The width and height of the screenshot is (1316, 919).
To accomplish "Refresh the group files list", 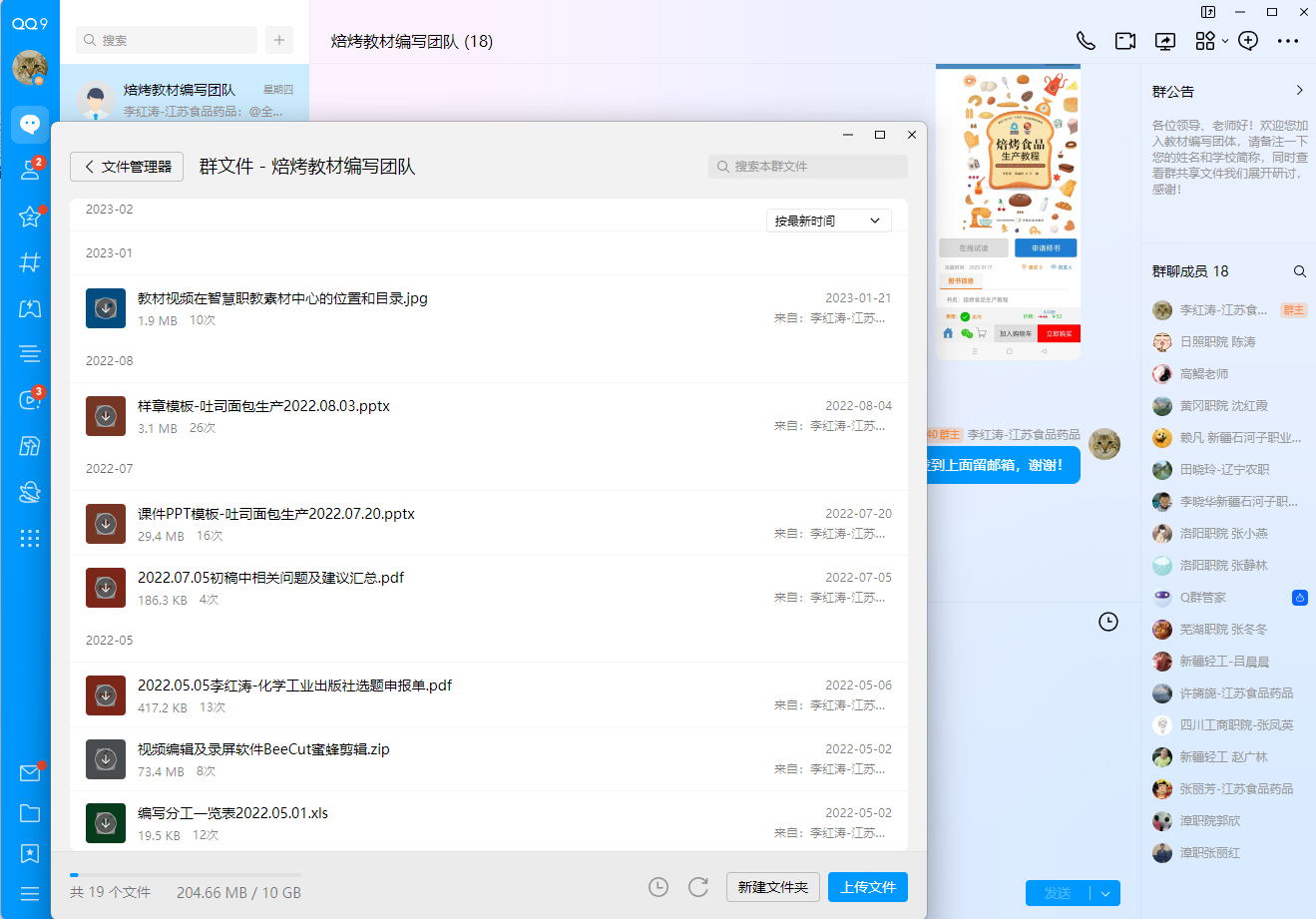I will point(698,887).
